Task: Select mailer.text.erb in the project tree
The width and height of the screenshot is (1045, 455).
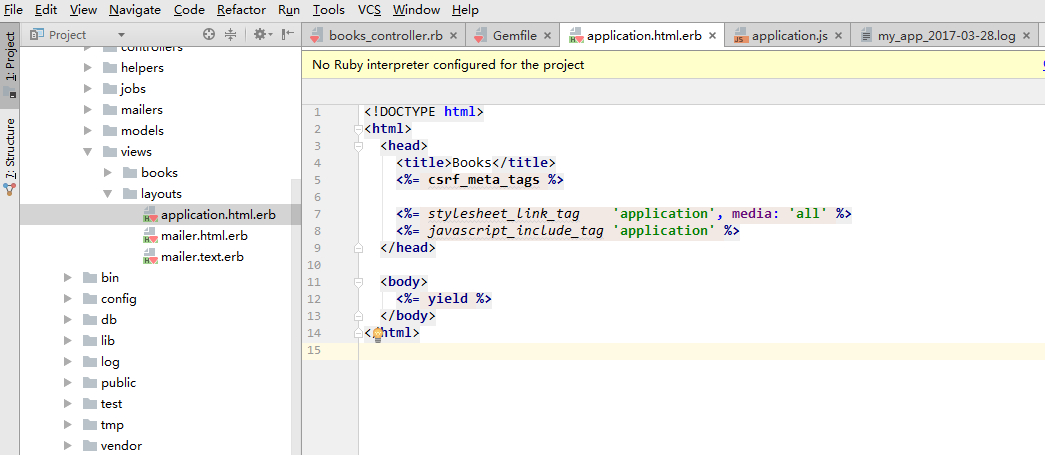Action: tap(202, 257)
